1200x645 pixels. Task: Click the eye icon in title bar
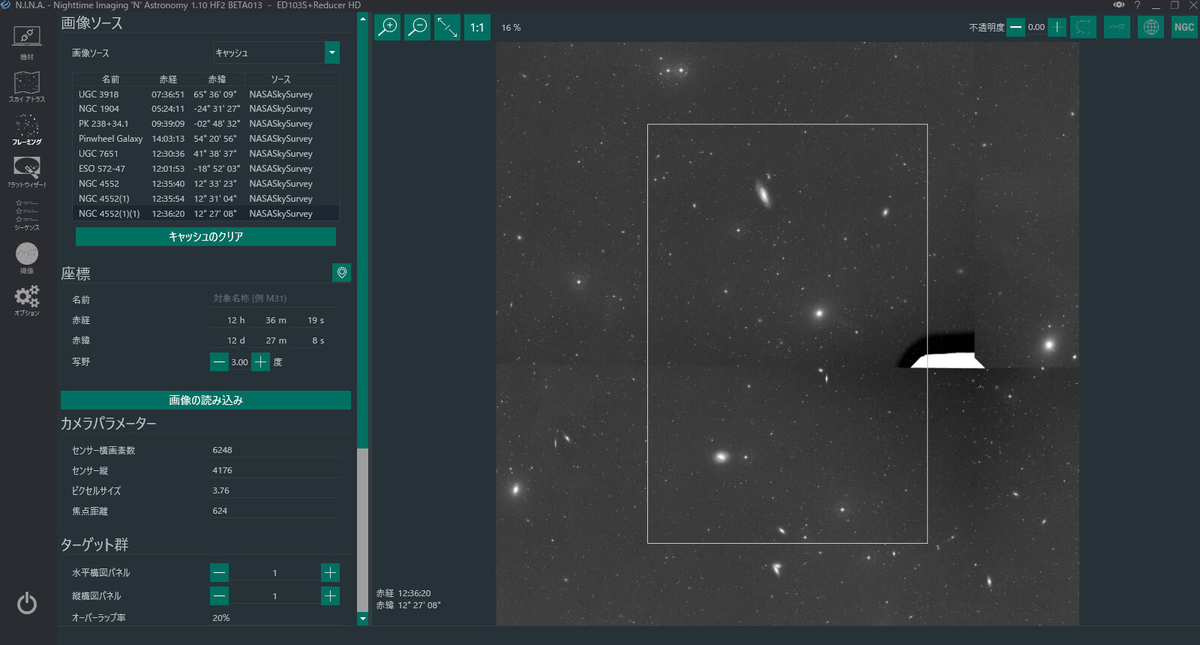[x=1118, y=5]
